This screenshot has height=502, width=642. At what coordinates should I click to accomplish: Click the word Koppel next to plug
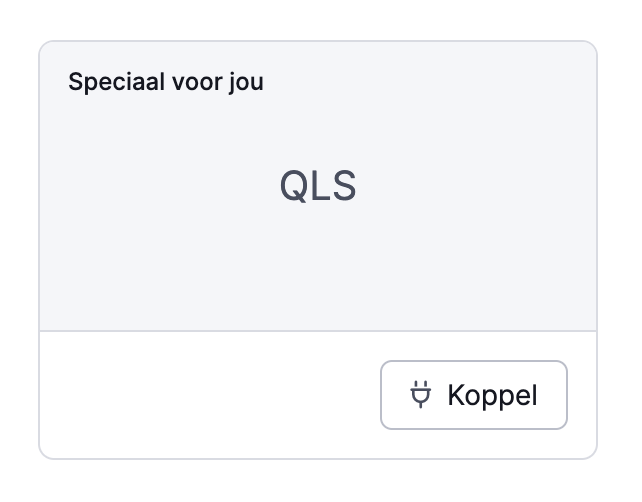[x=492, y=396]
